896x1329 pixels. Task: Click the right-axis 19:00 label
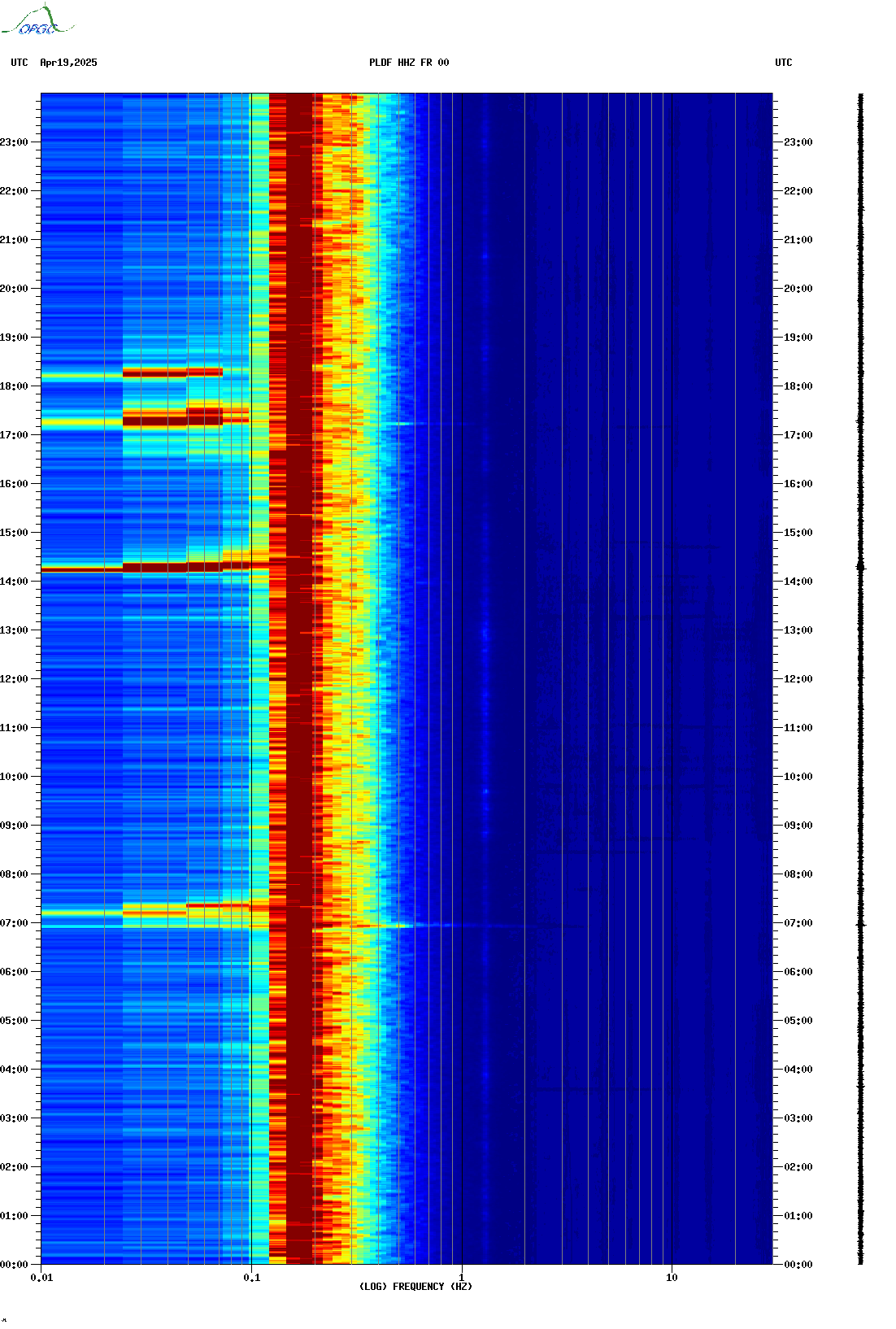(798, 338)
